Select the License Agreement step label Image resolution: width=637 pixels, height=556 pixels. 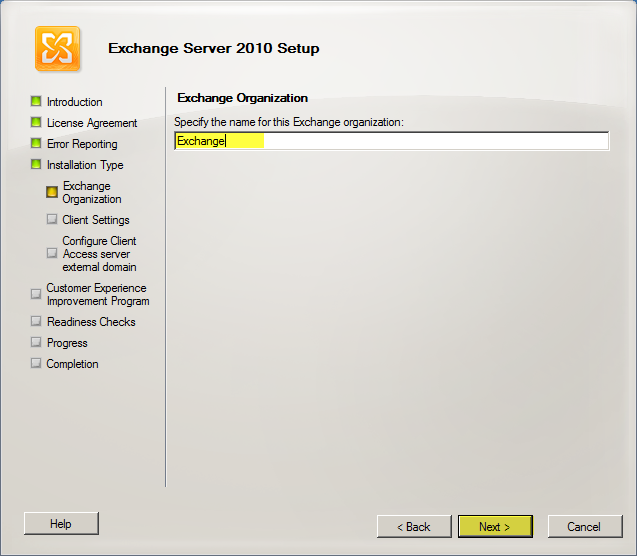(92, 123)
